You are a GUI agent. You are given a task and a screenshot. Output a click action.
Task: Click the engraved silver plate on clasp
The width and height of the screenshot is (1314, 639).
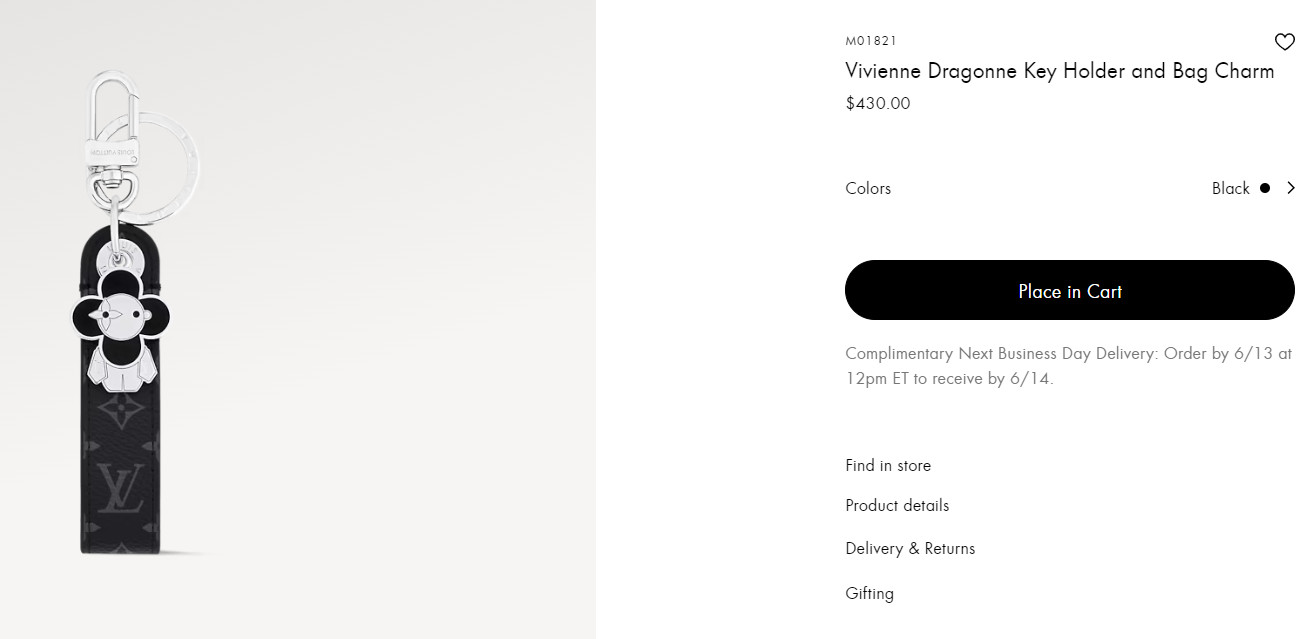click(110, 152)
